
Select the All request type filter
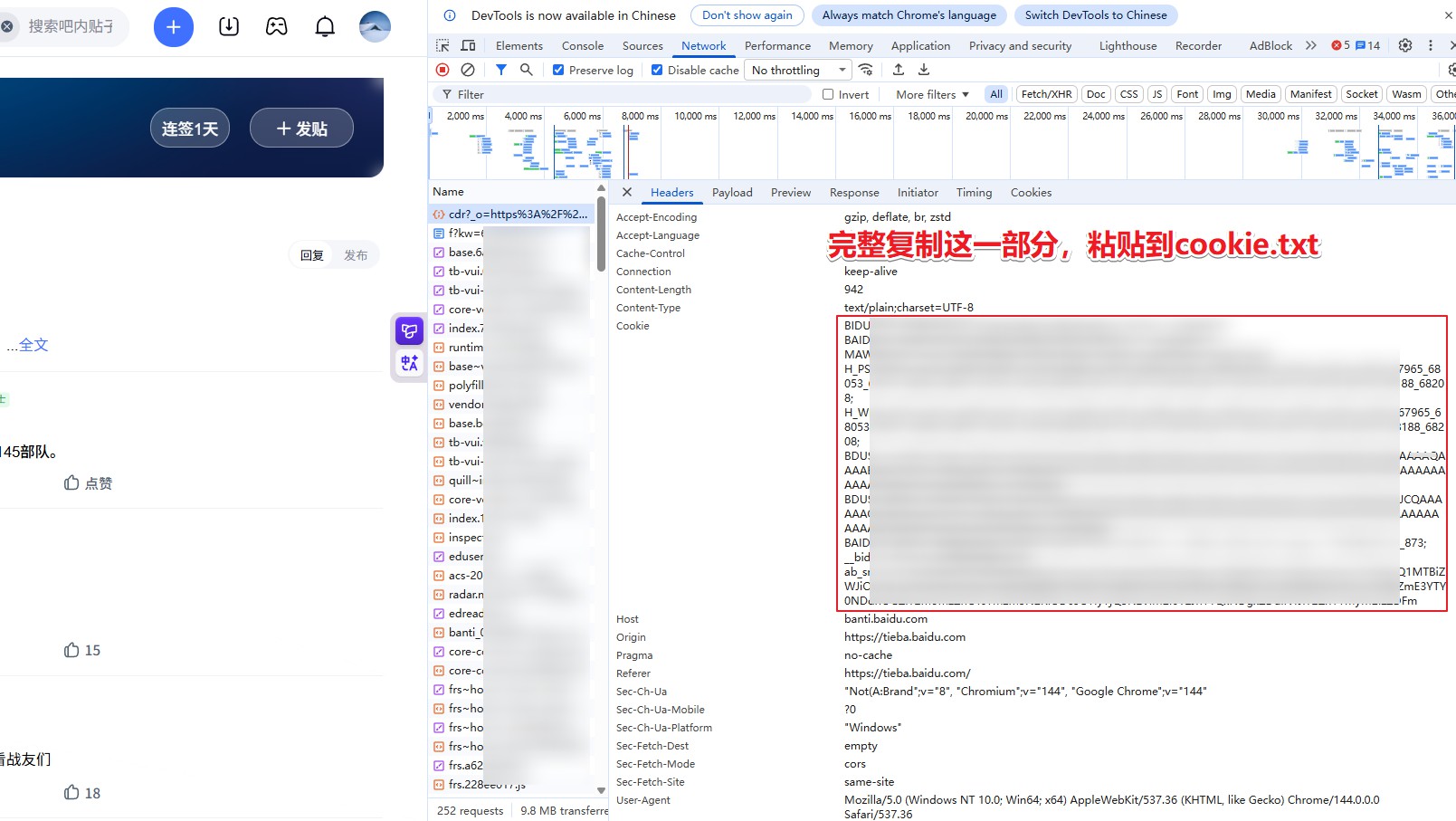pos(996,94)
